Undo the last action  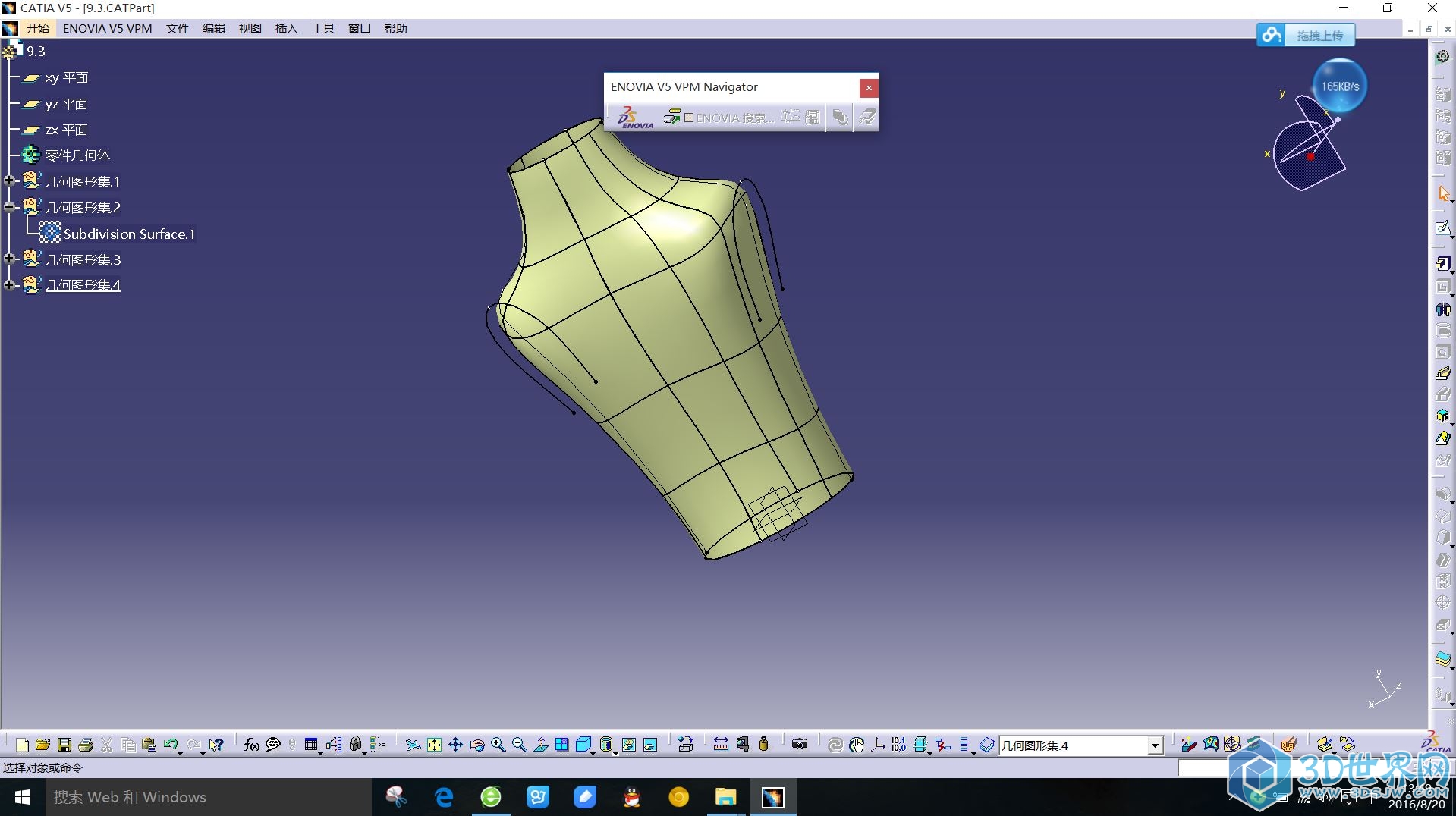[170, 745]
